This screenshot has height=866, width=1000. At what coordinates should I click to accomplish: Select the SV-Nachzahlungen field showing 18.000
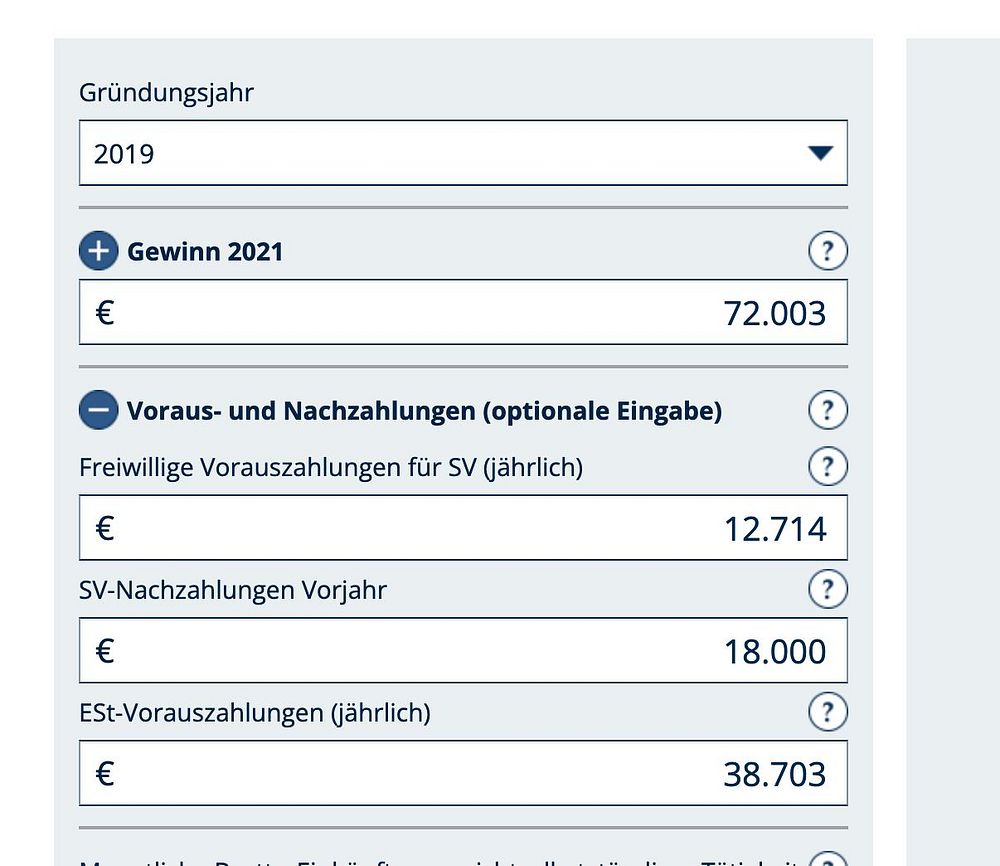tap(463, 651)
